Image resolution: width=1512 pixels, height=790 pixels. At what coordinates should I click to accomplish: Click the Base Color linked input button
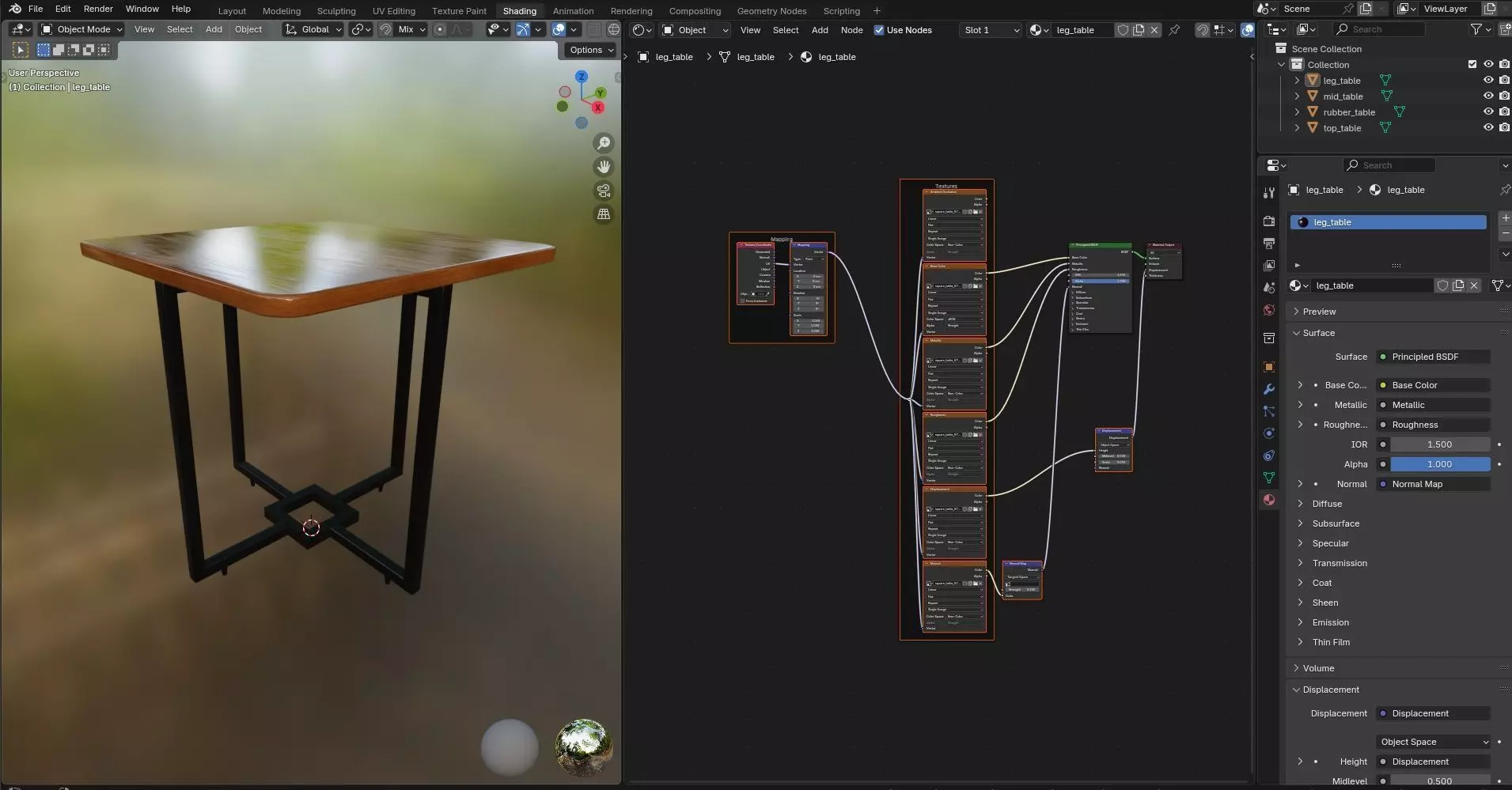[x=1434, y=385]
